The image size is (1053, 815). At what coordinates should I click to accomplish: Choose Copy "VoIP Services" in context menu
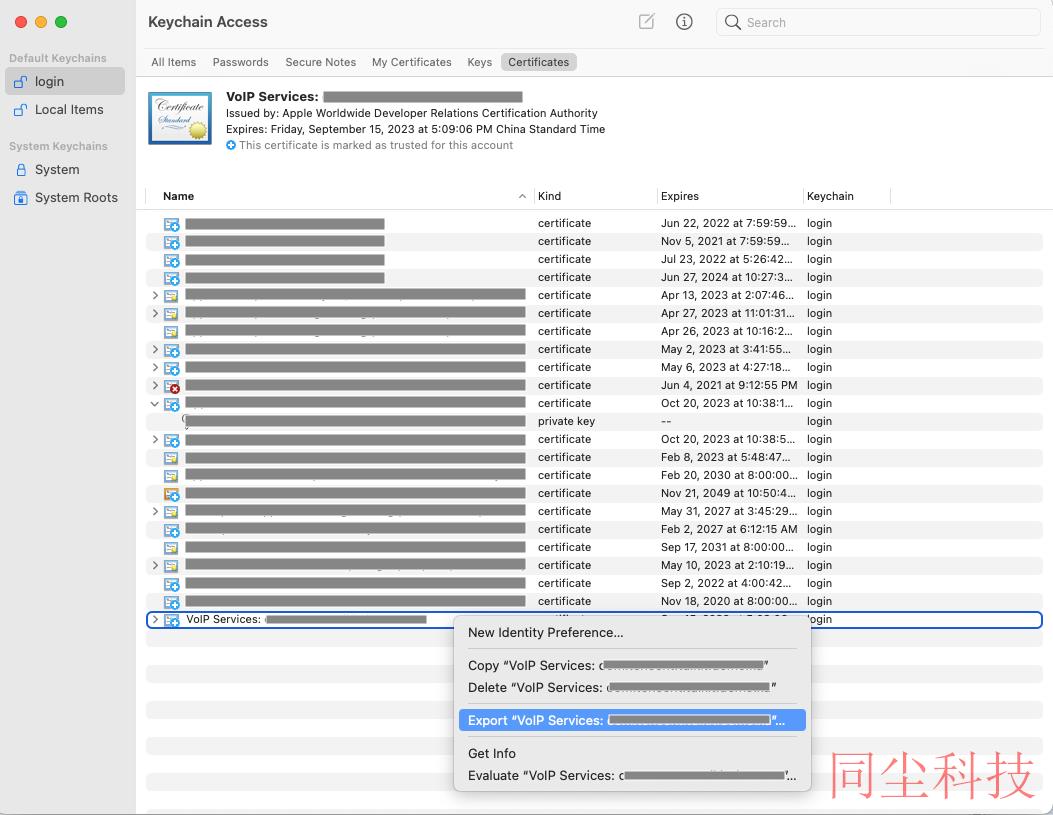(x=632, y=665)
